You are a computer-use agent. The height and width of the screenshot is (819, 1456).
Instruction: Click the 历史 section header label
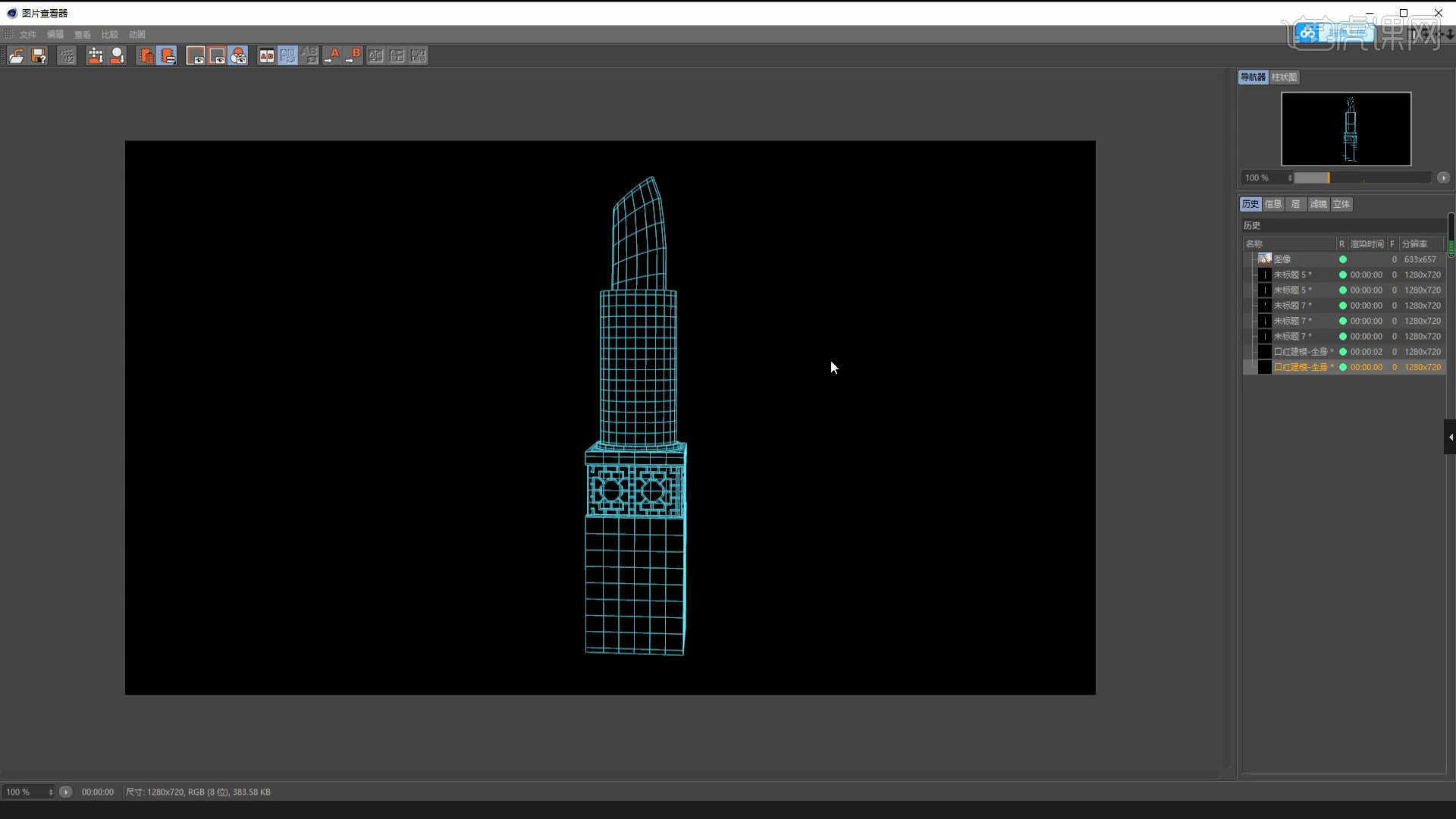(1252, 225)
